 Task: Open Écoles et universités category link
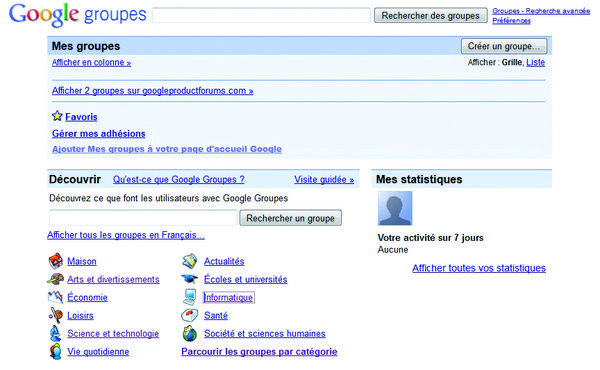[246, 279]
